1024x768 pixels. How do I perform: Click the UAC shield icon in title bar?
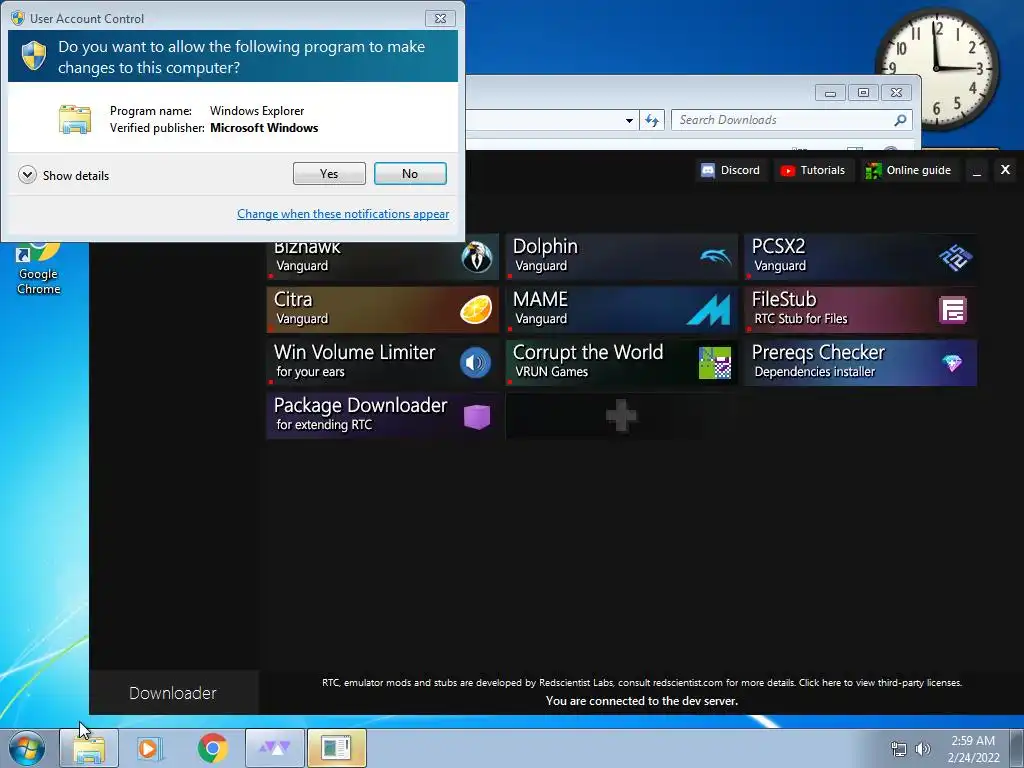click(x=18, y=18)
